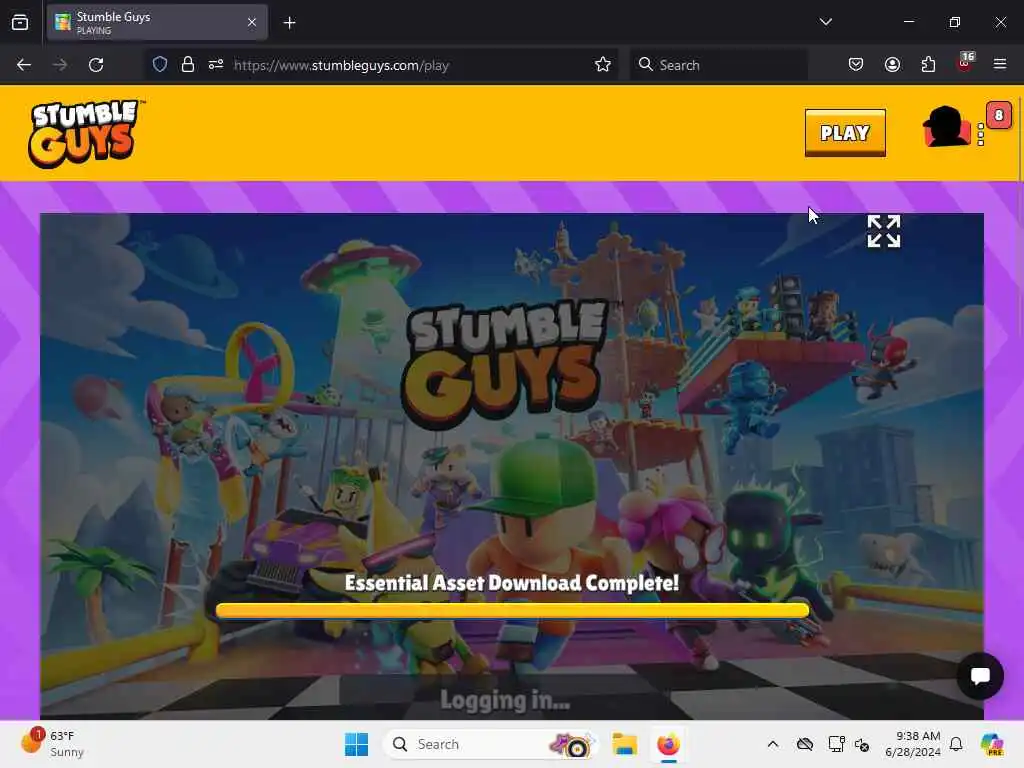Open a new tab with plus button
The width and height of the screenshot is (1024, 768).
click(x=289, y=23)
